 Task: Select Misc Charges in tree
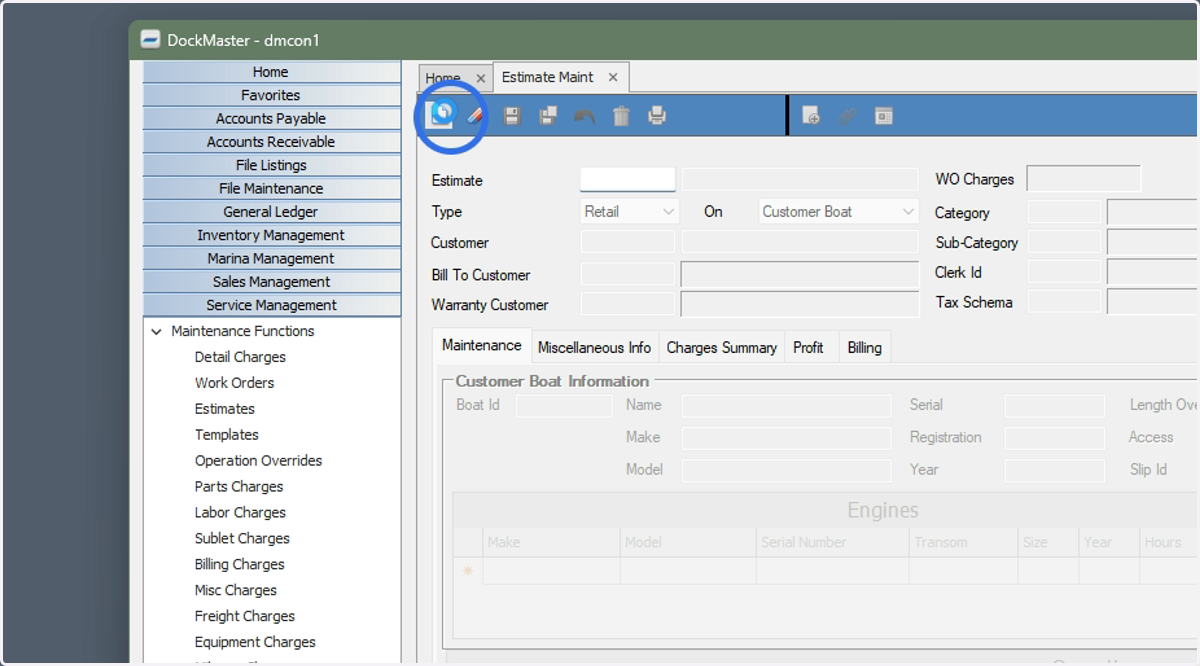pos(236,591)
